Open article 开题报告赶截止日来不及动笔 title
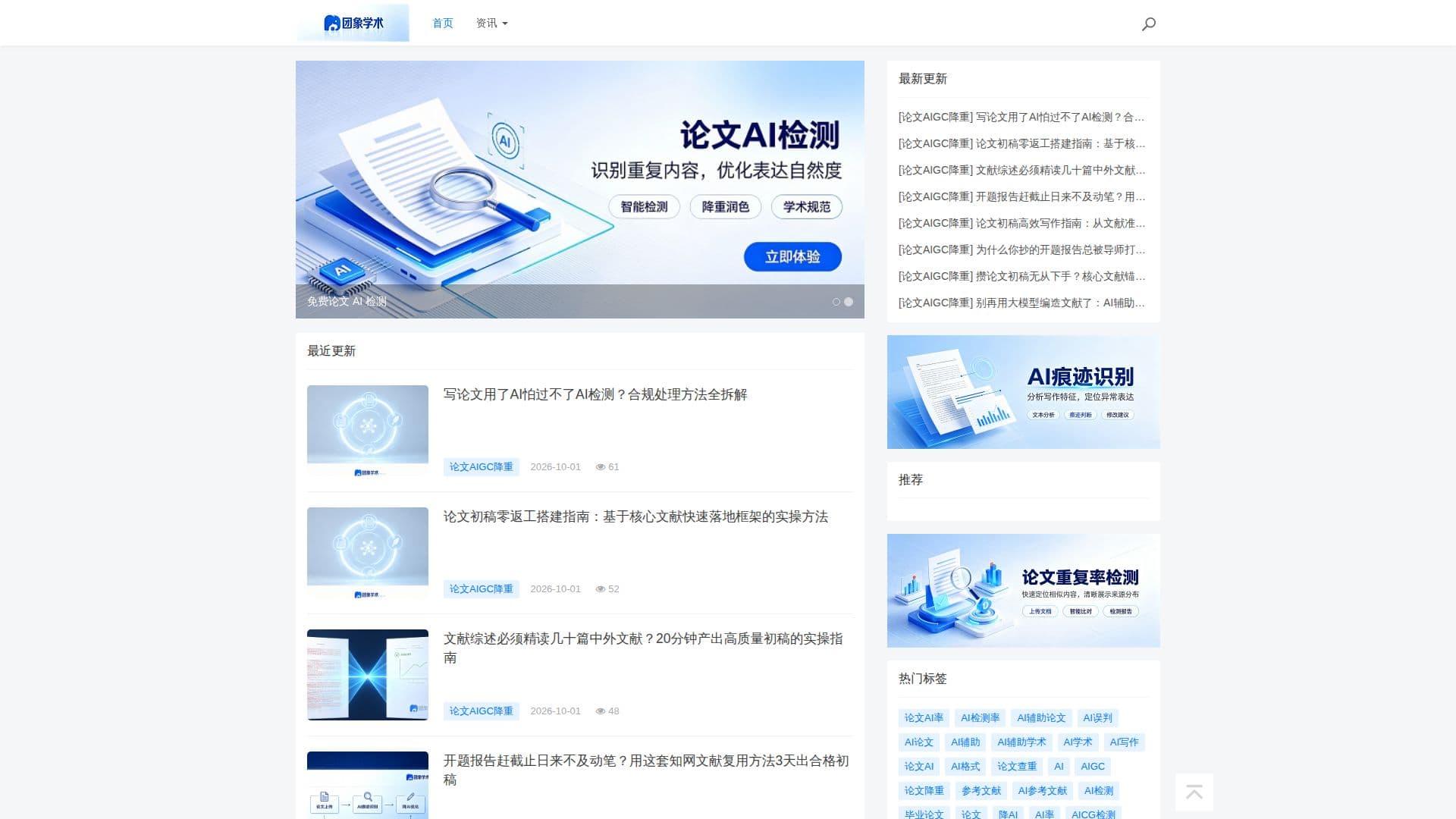Image resolution: width=1456 pixels, height=819 pixels. click(x=646, y=770)
